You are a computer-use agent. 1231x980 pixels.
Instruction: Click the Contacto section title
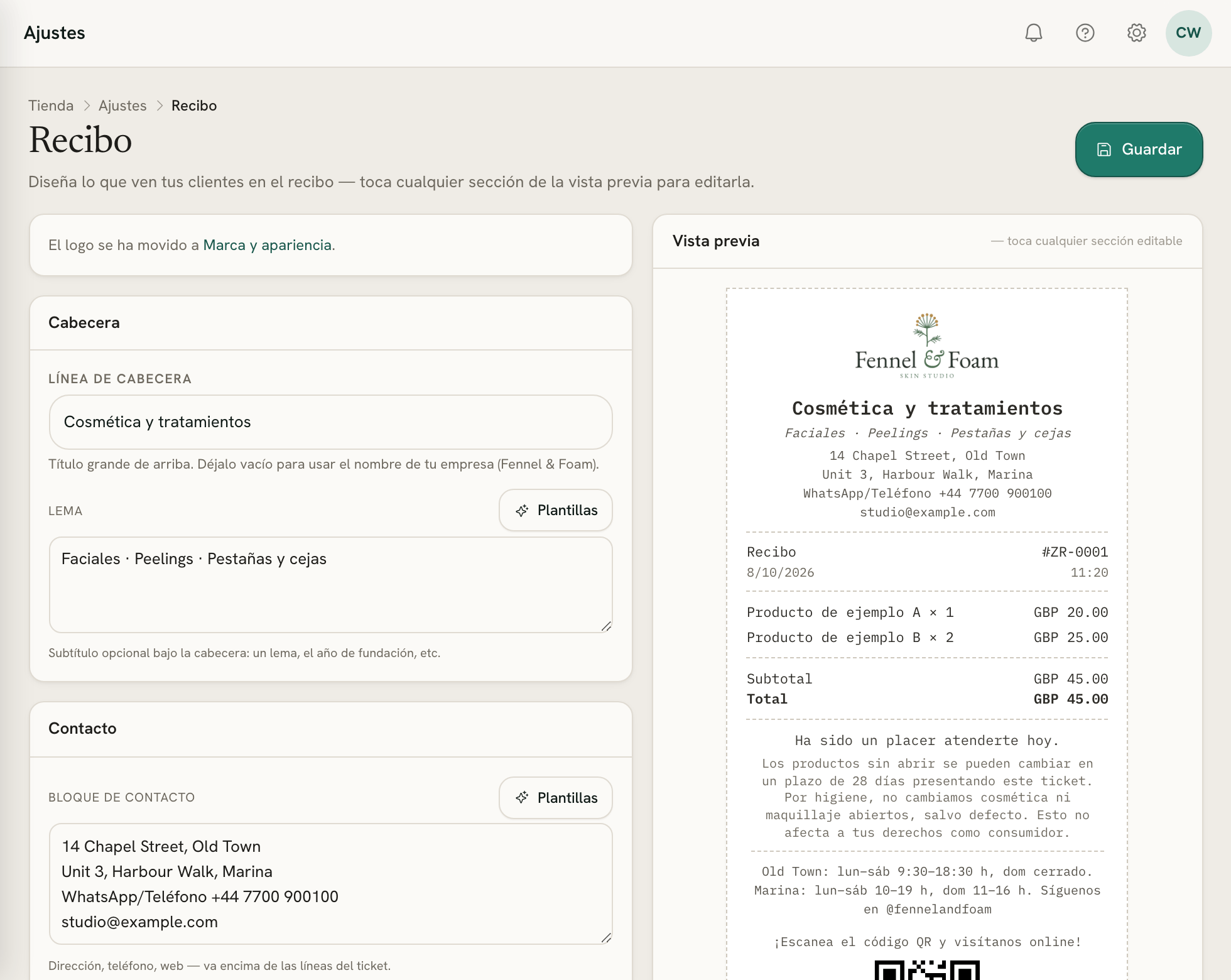point(82,729)
